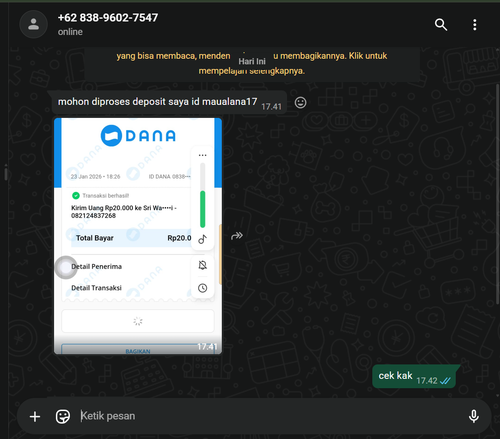The image size is (500, 439).
Task: Click the DANA logo in the receipt
Action: pos(138,136)
